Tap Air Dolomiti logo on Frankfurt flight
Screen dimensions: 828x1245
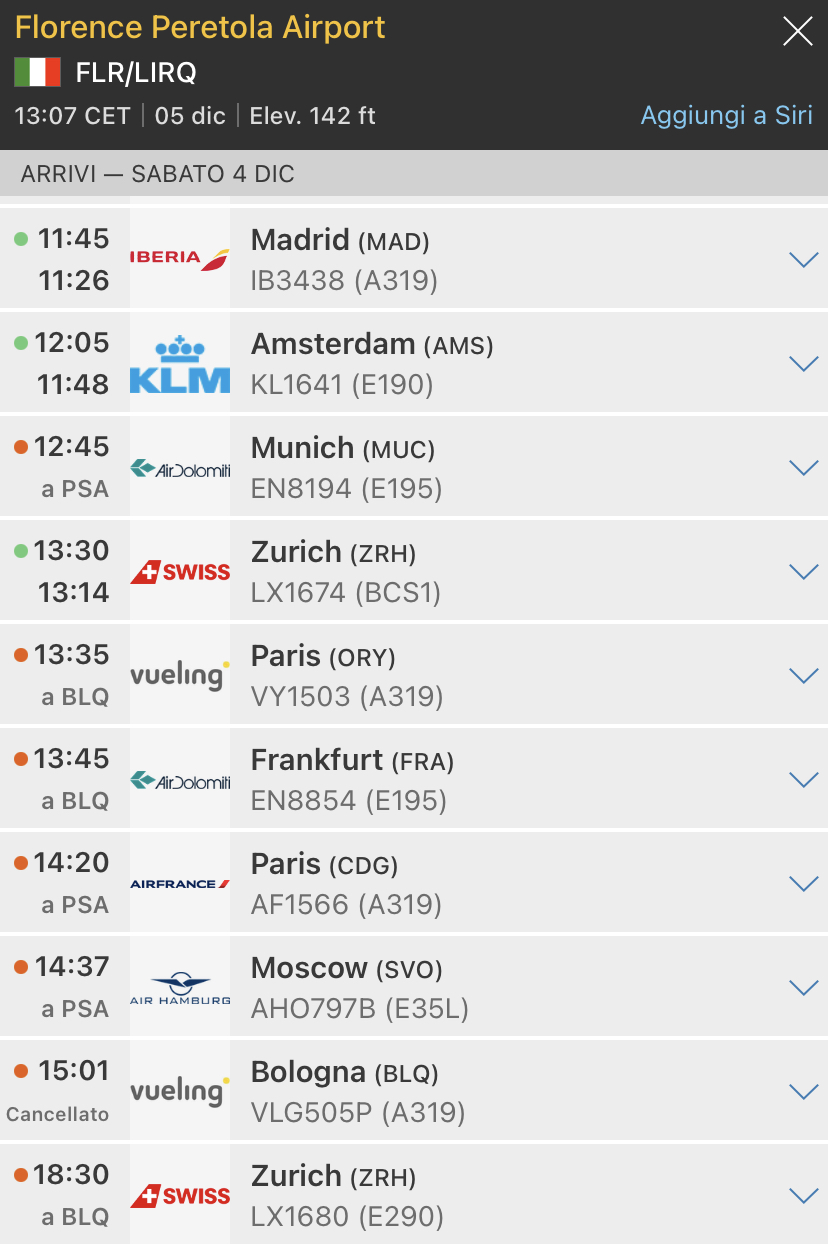pyautogui.click(x=180, y=780)
